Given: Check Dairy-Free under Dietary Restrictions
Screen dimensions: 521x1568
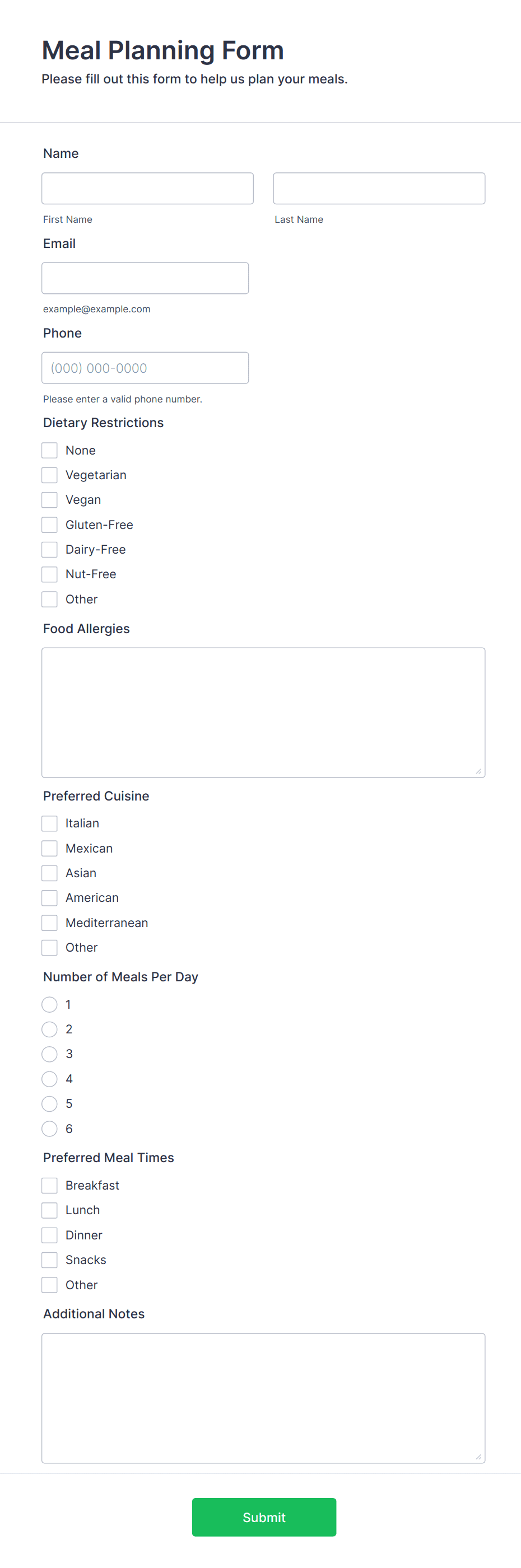Looking at the screenshot, I should [x=49, y=549].
